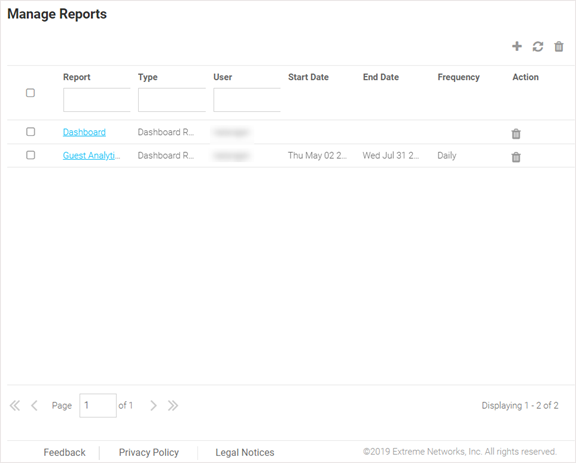Image resolution: width=576 pixels, height=463 pixels.
Task: Click the toolbar trash icon to delete selected reports
Action: 559,47
